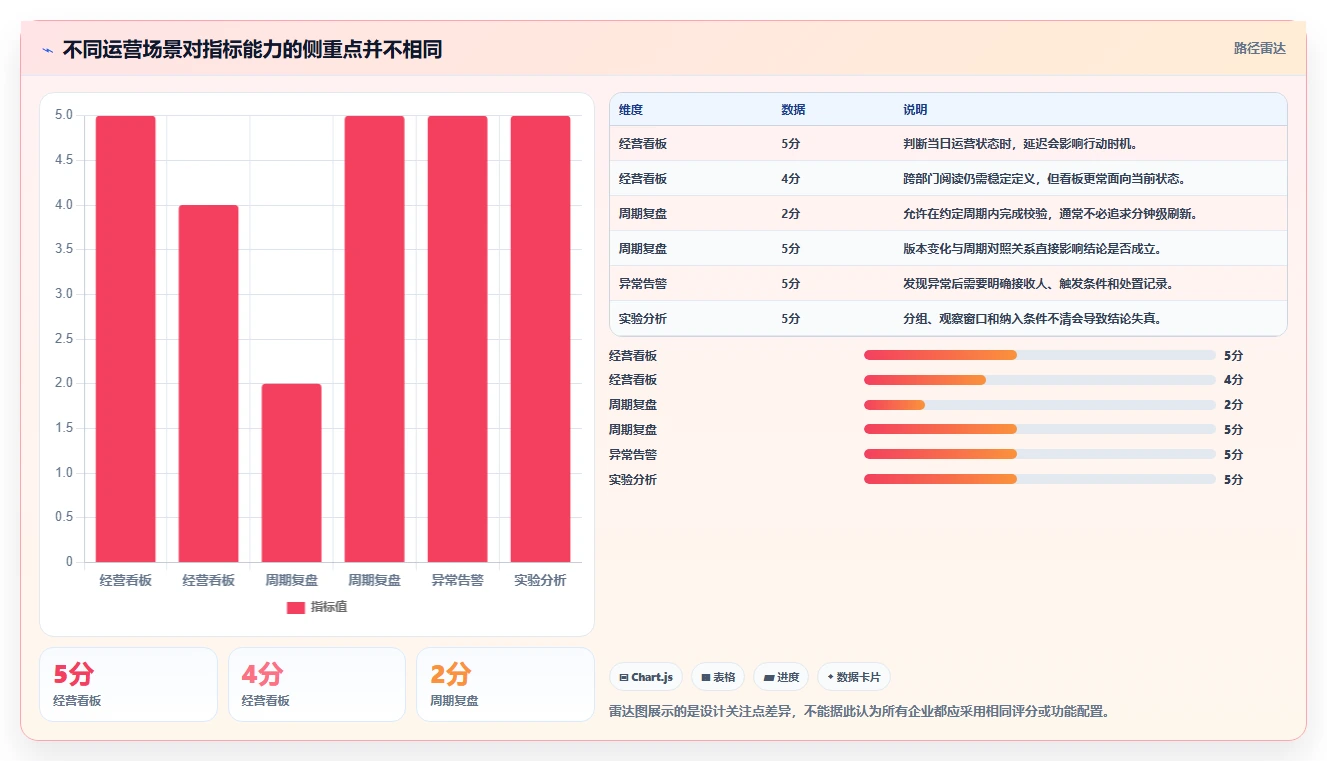The width and height of the screenshot is (1327, 761).
Task: Open the 2分 周期复盘 summary card
Action: (505, 685)
